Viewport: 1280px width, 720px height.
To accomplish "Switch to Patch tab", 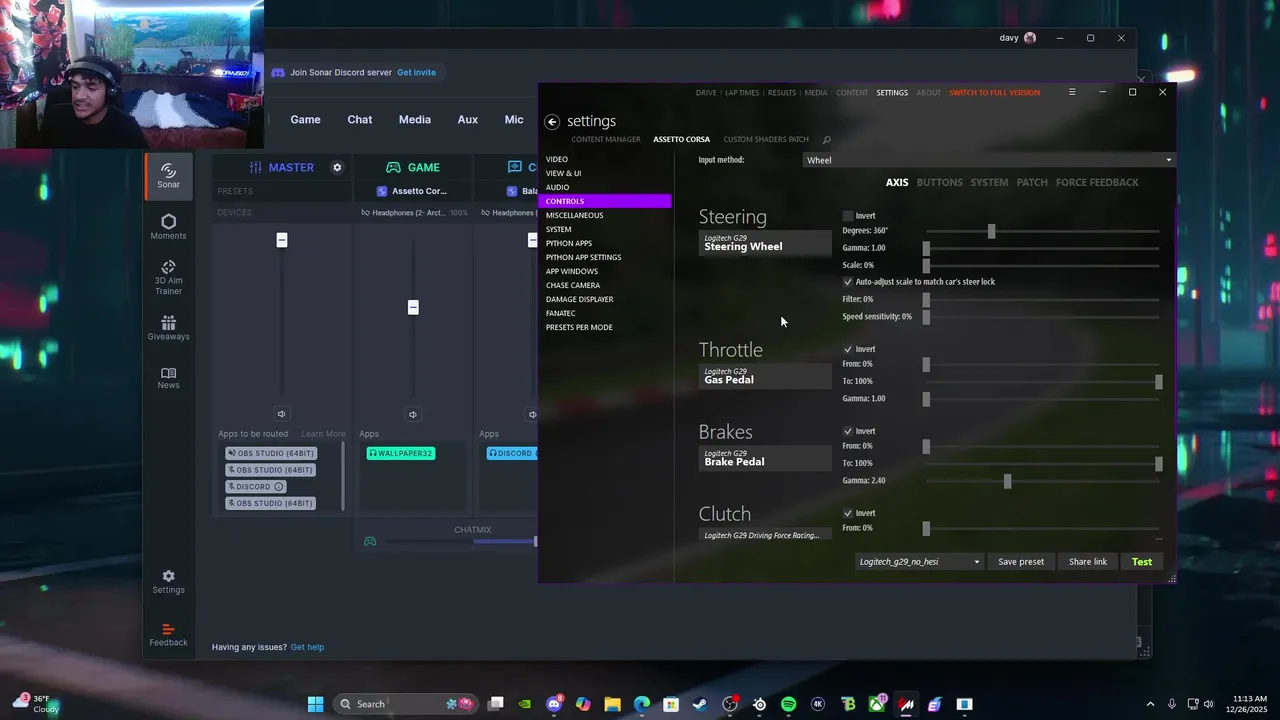I will click(1032, 182).
